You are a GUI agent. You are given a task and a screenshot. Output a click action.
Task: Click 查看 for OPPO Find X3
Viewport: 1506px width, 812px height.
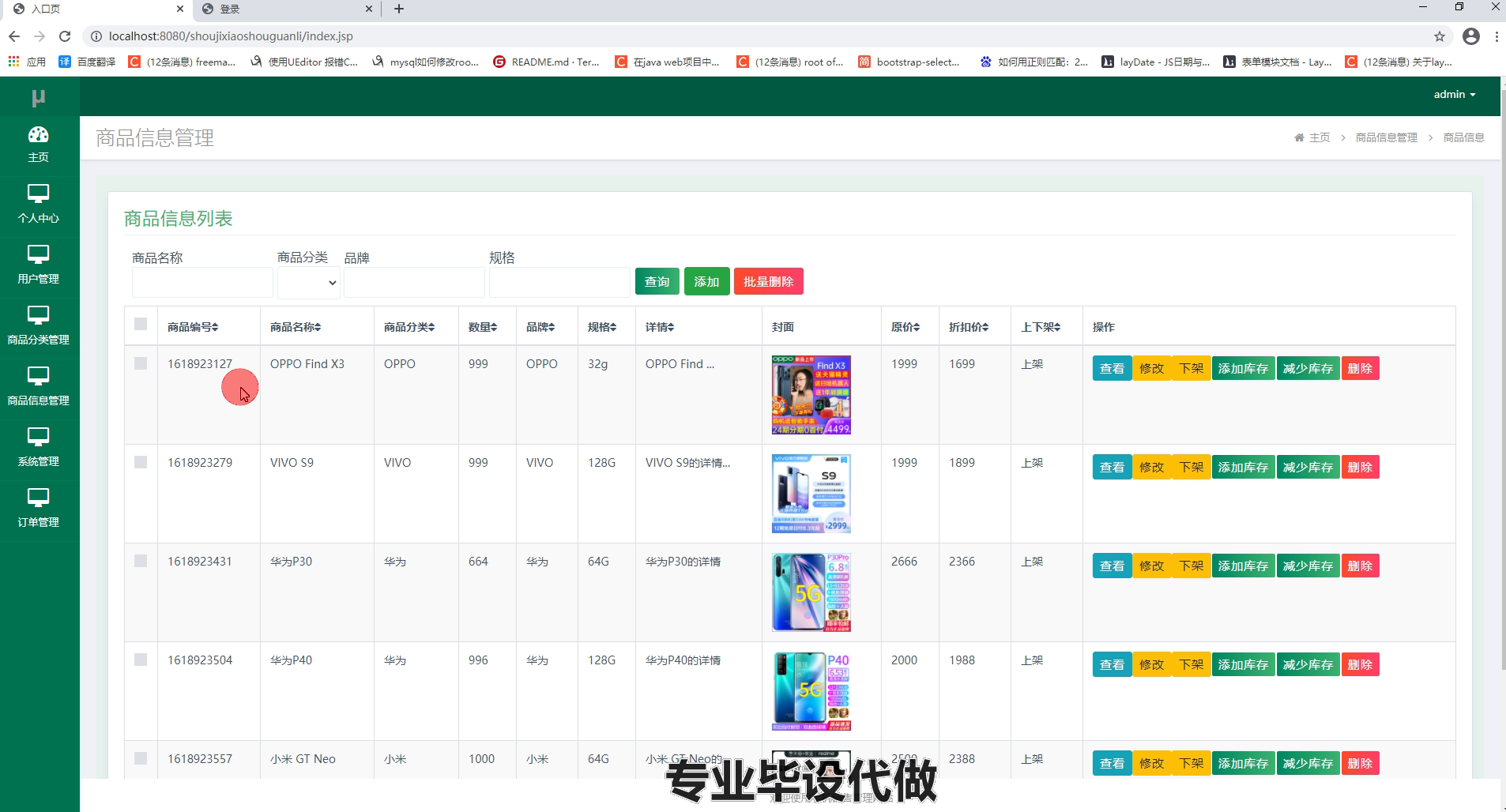pyautogui.click(x=1112, y=369)
